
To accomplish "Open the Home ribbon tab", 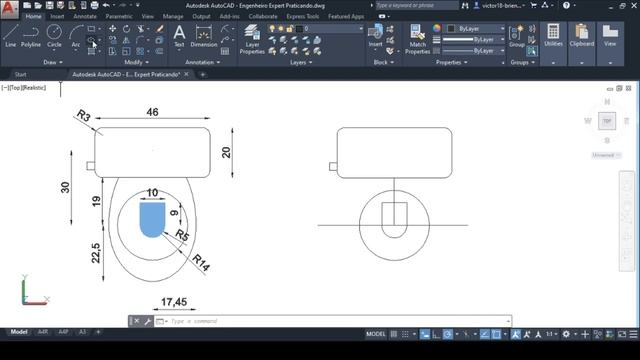I will click(x=33, y=16).
